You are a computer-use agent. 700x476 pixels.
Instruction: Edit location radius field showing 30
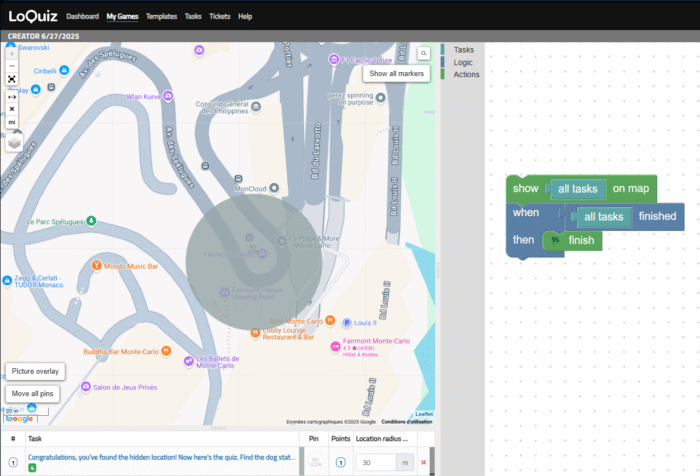point(376,463)
